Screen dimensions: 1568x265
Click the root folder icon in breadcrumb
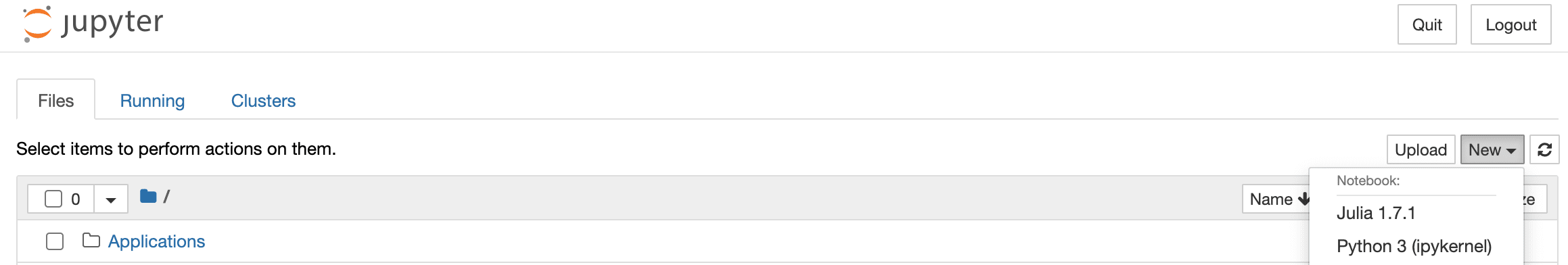pyautogui.click(x=148, y=196)
